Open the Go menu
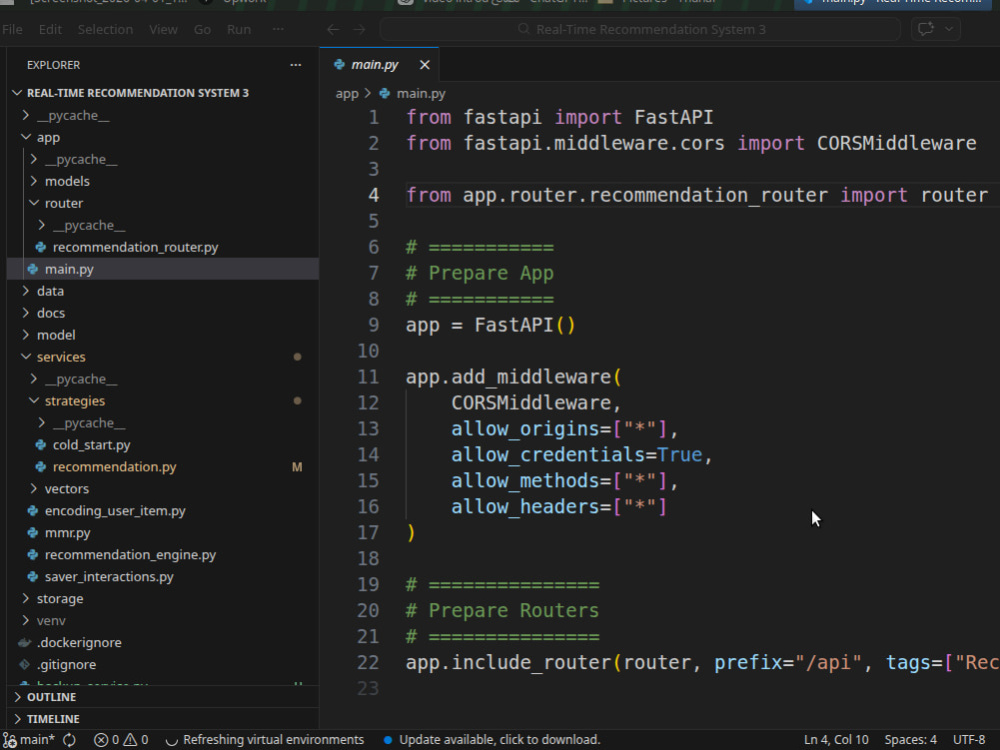Viewport: 1000px width, 750px height. pyautogui.click(x=202, y=29)
